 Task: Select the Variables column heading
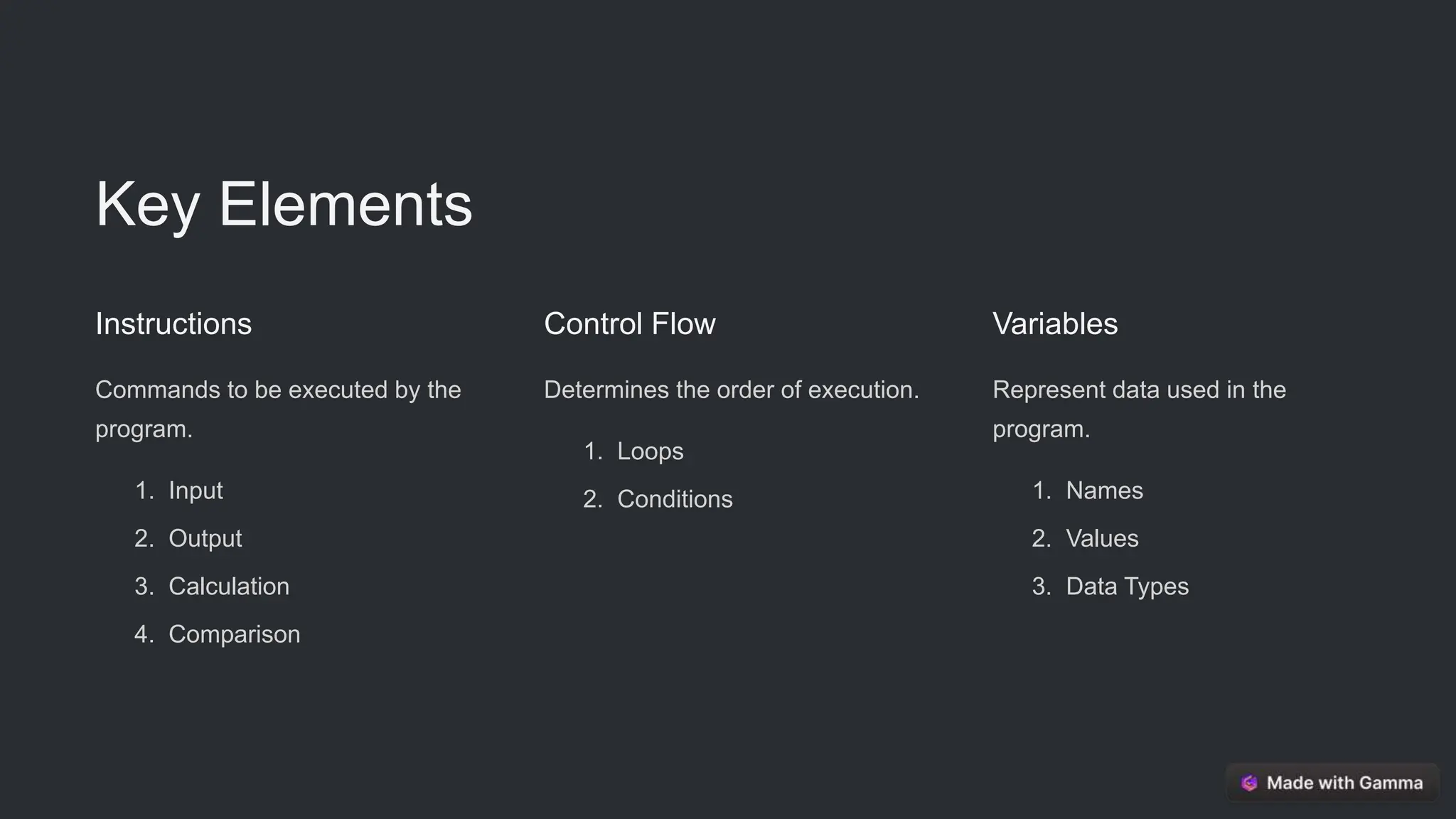[1055, 324]
